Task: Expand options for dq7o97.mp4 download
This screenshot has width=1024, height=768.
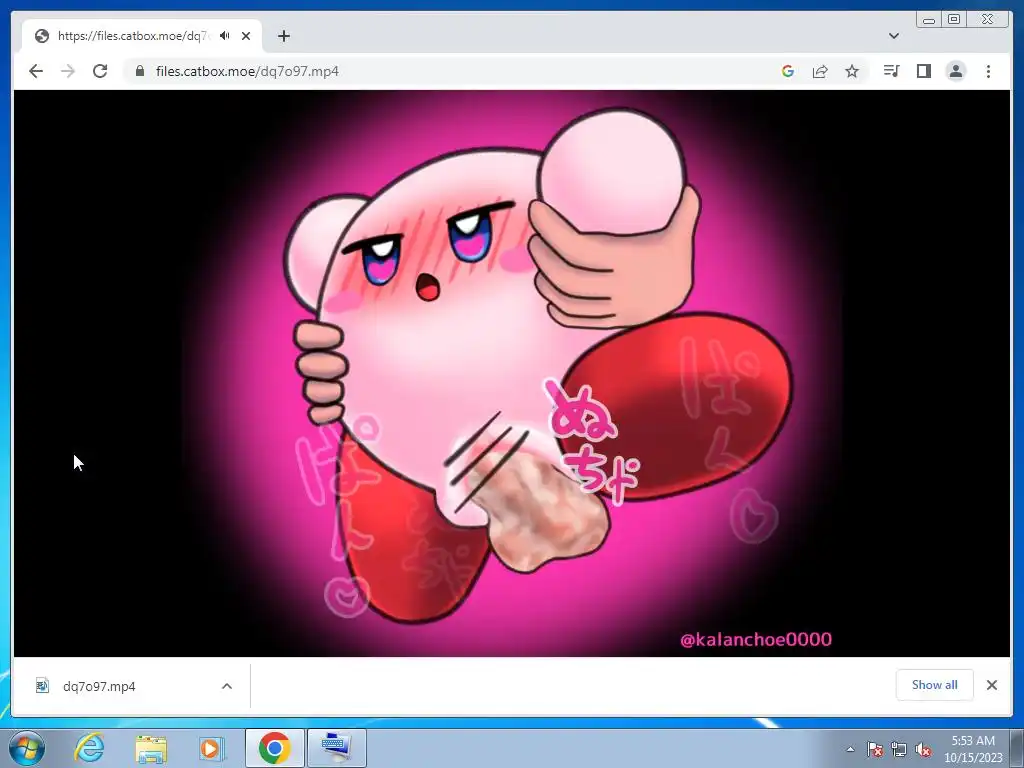Action: pyautogui.click(x=227, y=686)
